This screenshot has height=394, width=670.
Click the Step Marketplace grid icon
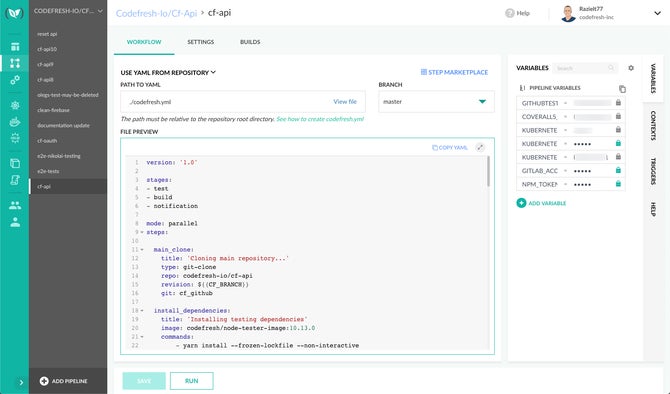pos(423,72)
